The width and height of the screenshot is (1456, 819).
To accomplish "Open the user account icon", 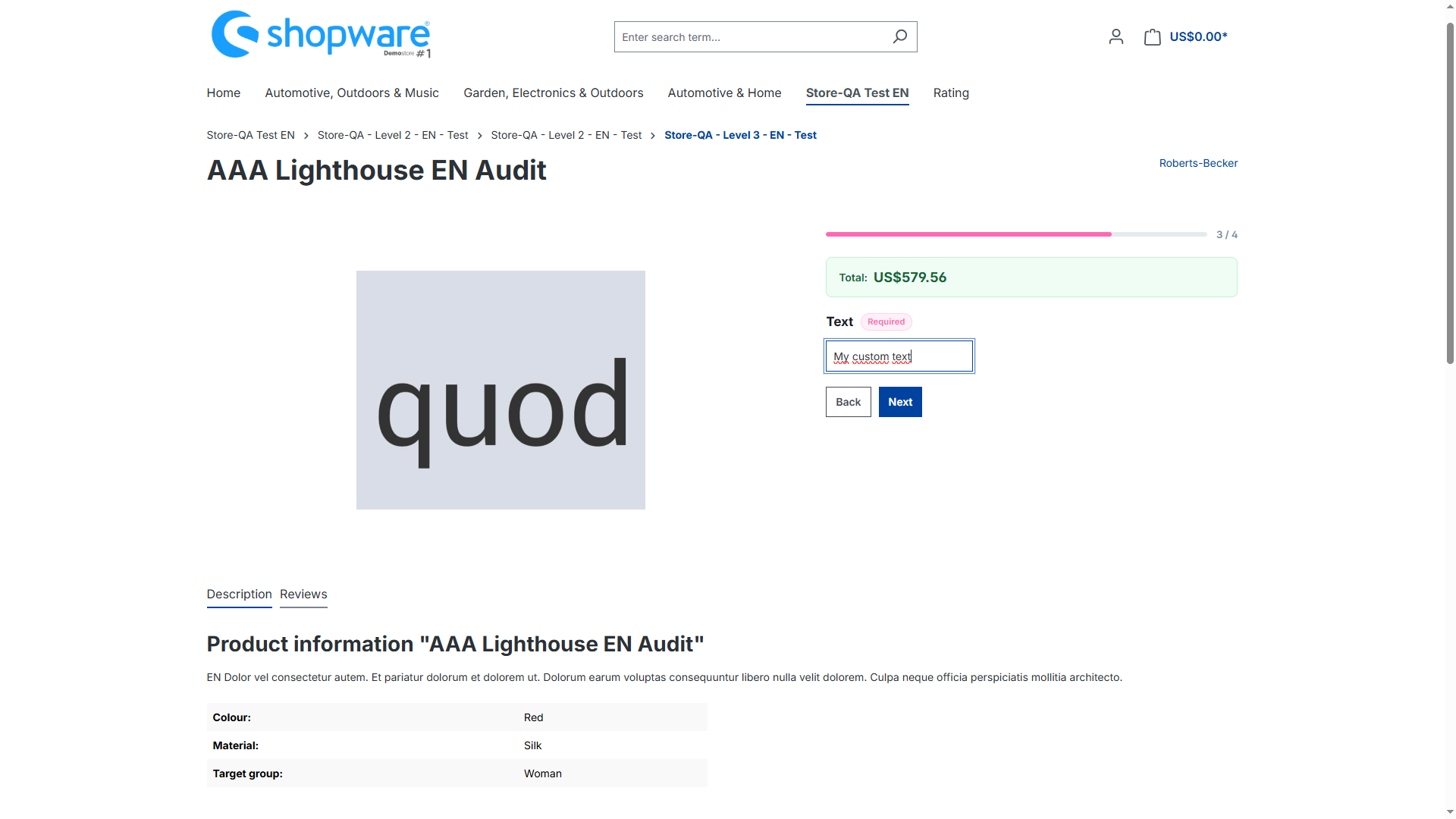I will tap(1116, 36).
